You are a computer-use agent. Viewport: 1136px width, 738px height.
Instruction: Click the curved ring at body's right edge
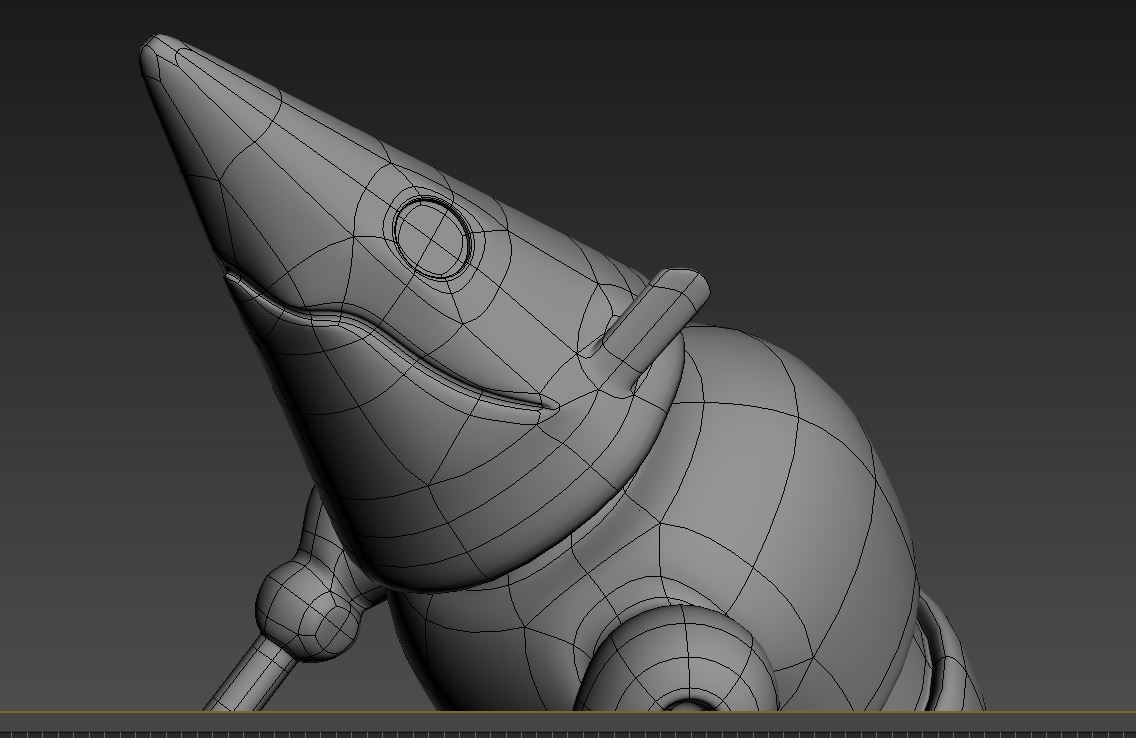coord(945,650)
